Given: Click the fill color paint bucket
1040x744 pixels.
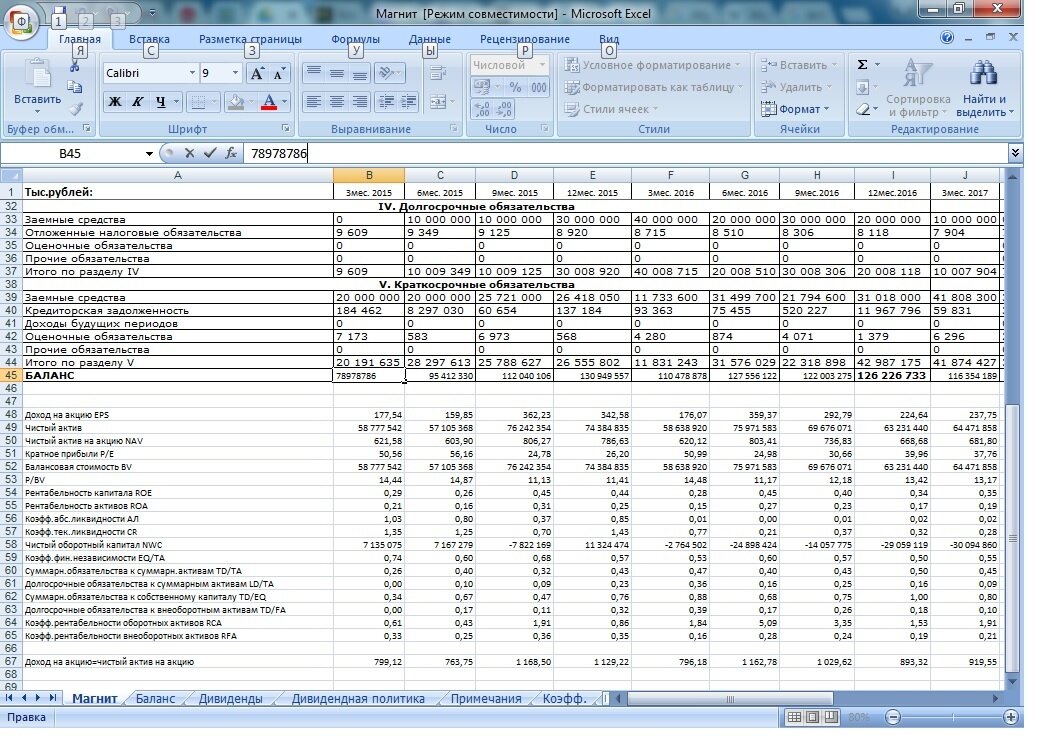Looking at the screenshot, I should [235, 101].
